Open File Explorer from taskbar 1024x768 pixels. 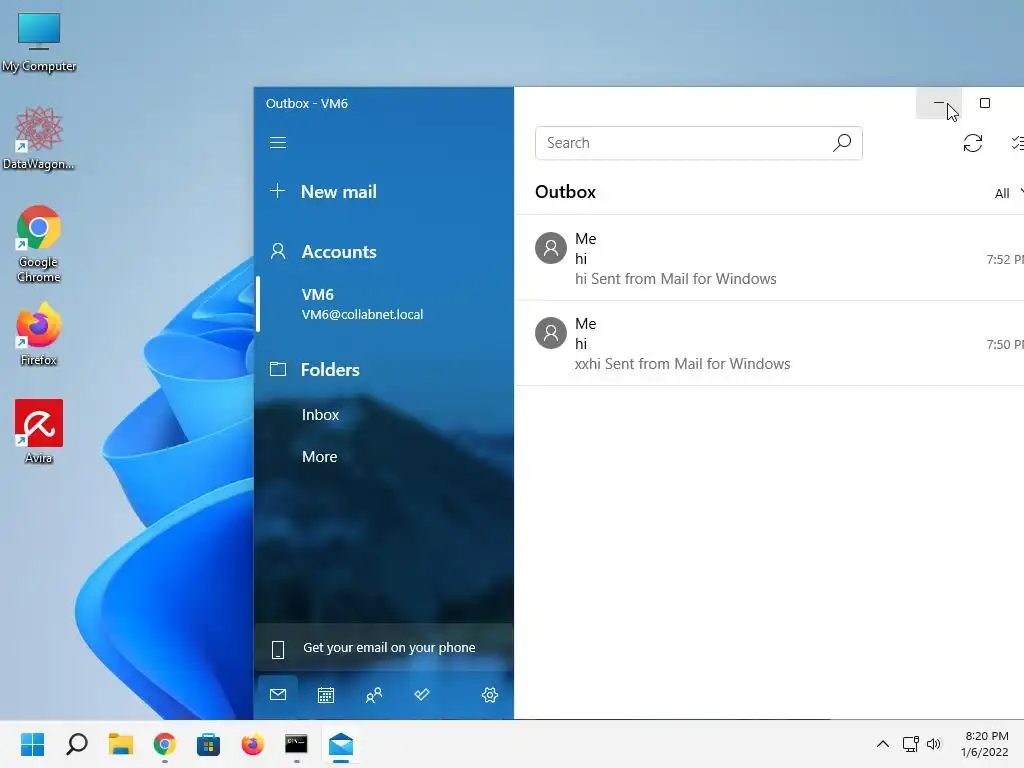[x=121, y=744]
